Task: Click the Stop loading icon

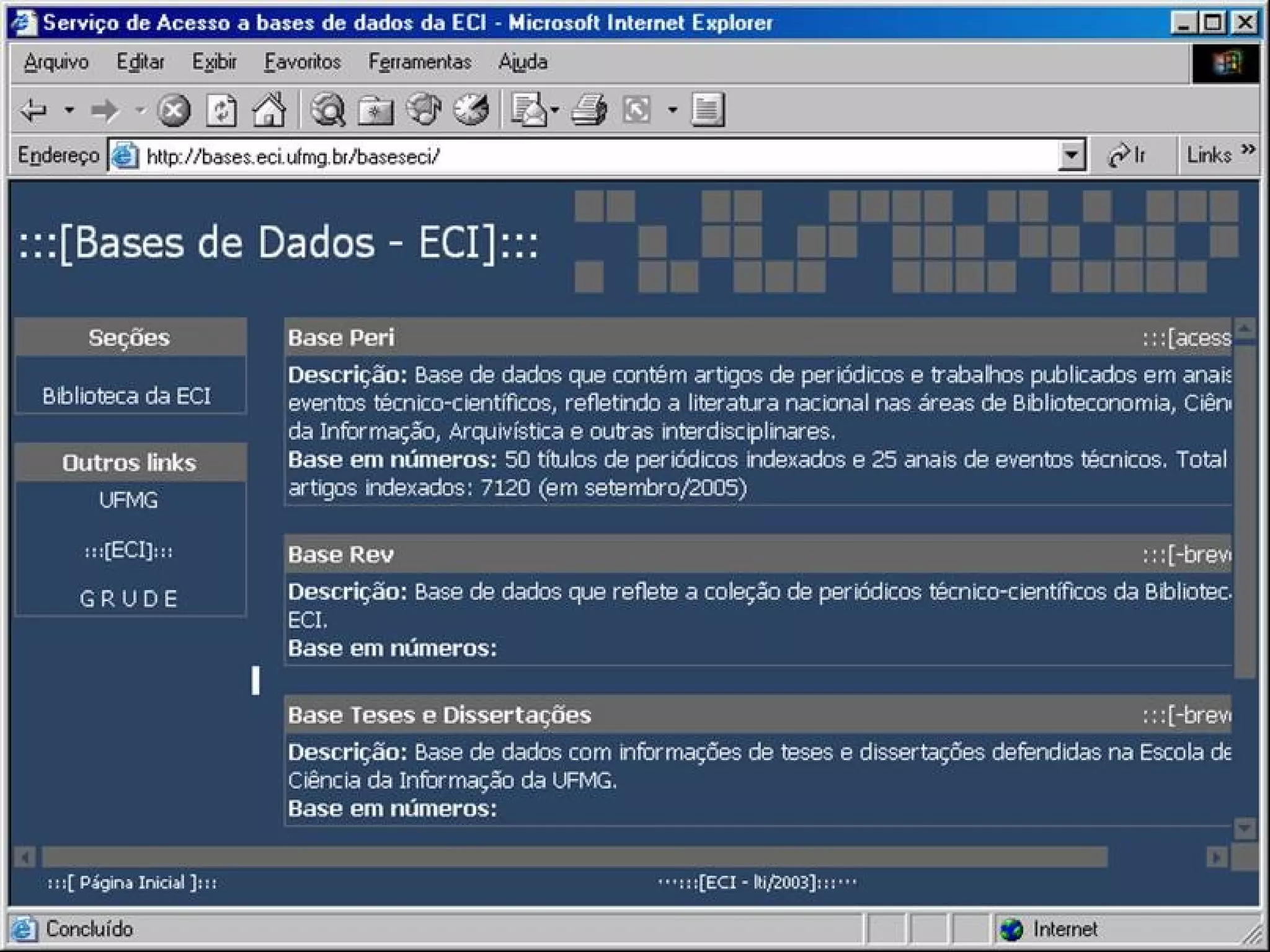Action: 173,110
